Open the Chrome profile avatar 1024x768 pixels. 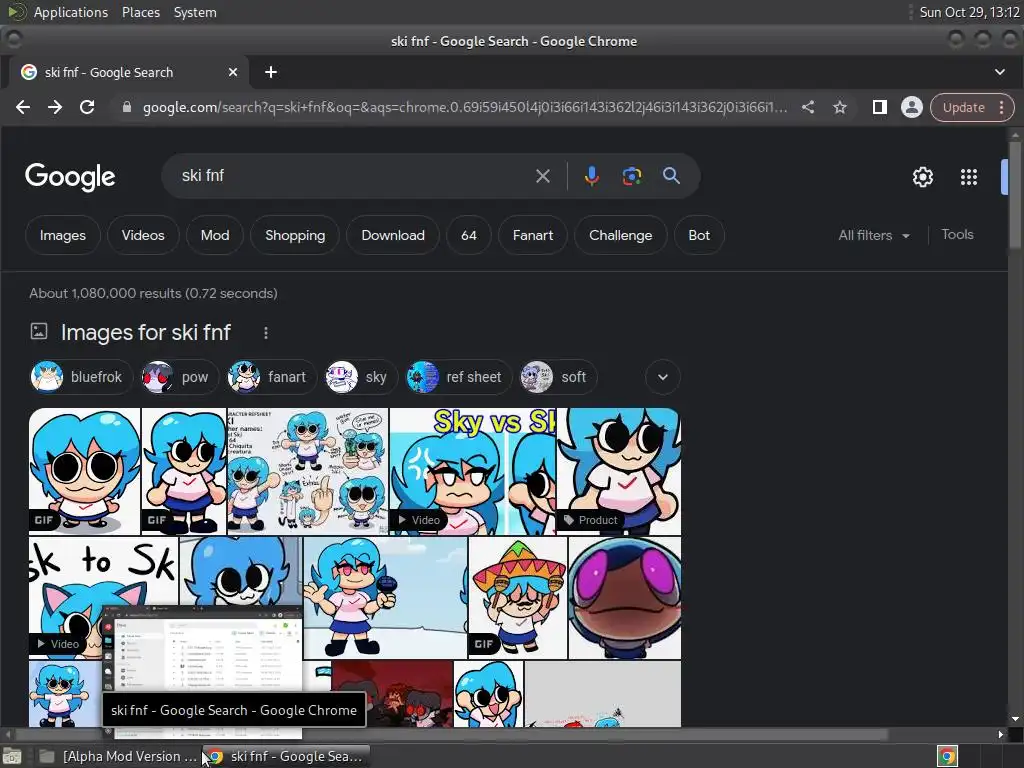click(x=912, y=108)
